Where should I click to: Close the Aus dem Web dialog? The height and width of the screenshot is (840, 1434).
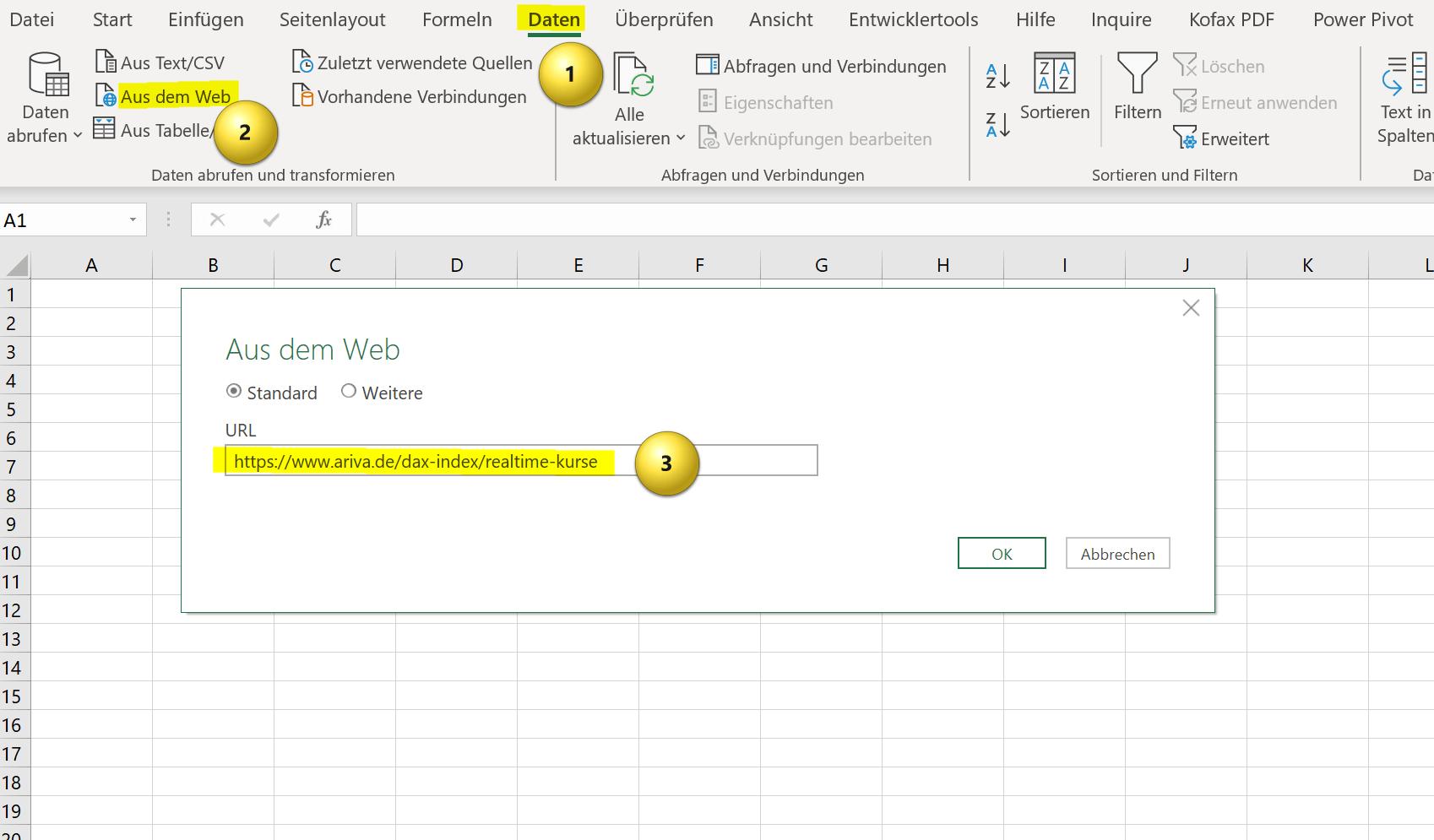pyautogui.click(x=1191, y=308)
